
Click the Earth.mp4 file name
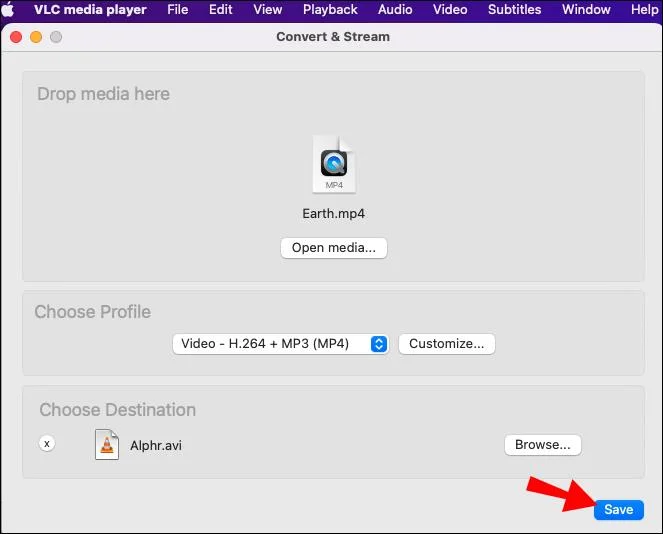click(x=333, y=214)
